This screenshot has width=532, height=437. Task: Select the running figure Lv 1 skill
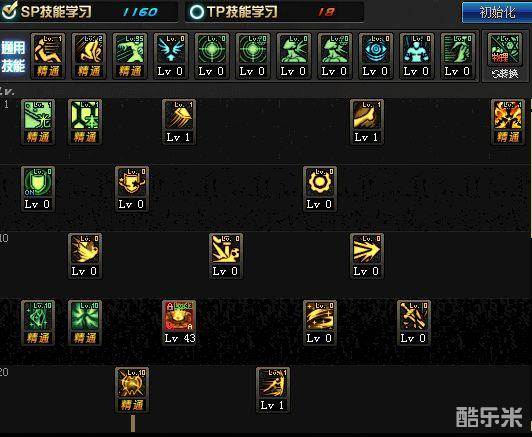[273, 390]
